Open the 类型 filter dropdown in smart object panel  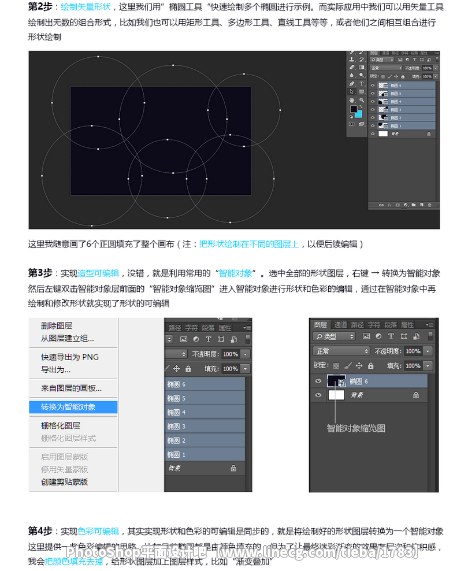point(334,336)
